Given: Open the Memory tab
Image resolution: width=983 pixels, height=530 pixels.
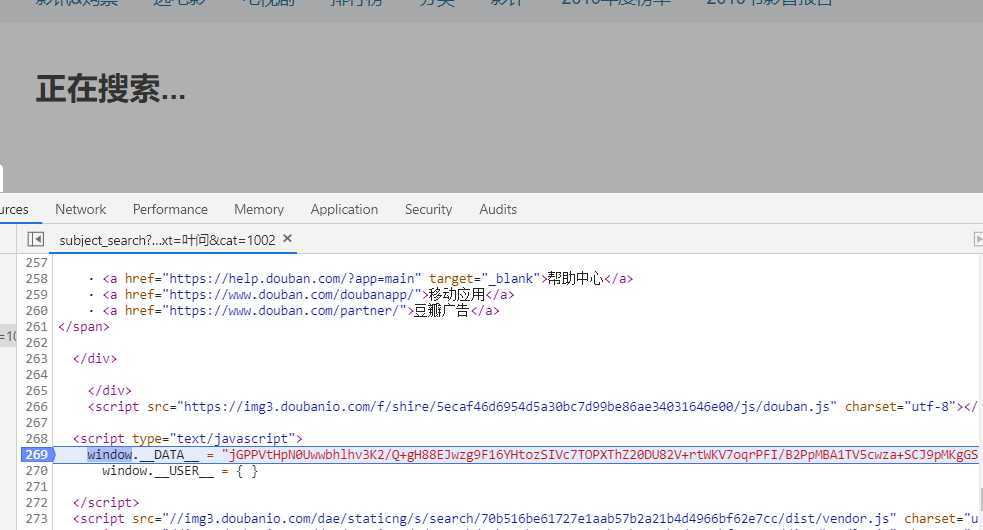Looking at the screenshot, I should pos(259,209).
